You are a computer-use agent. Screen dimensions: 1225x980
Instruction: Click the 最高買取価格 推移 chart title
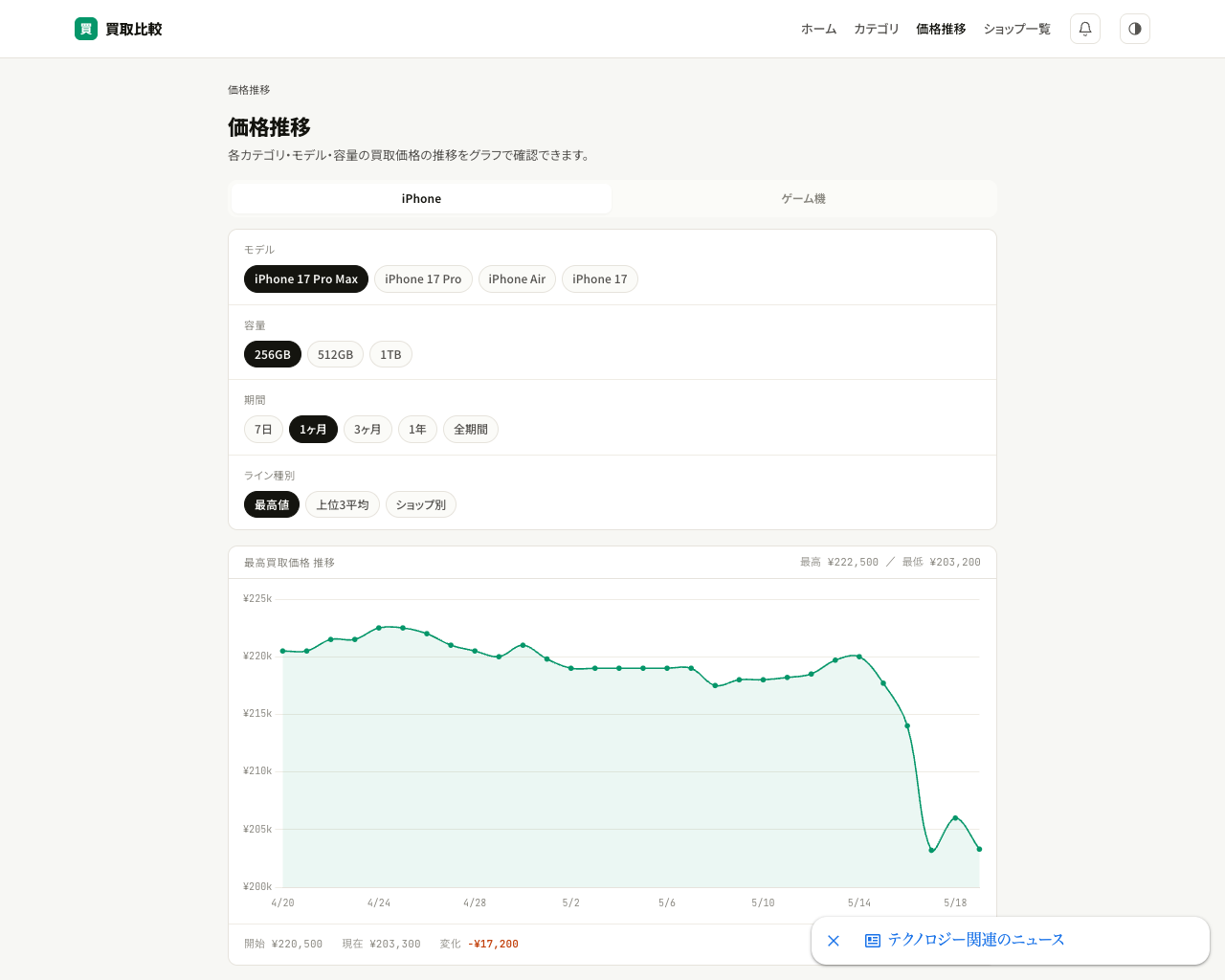[x=289, y=563]
